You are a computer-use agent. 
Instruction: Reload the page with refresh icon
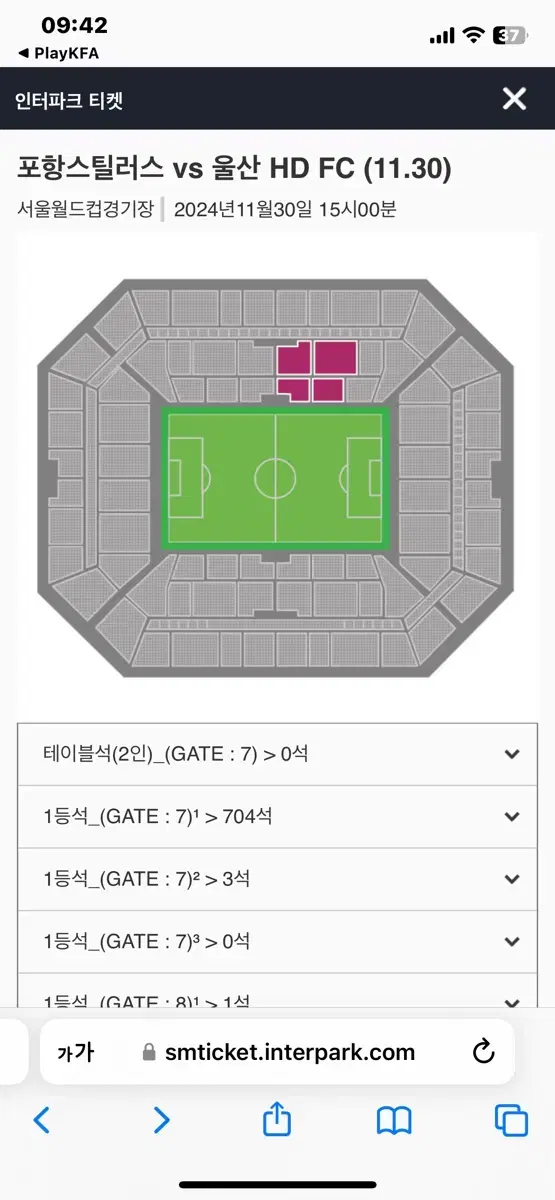[483, 1051]
